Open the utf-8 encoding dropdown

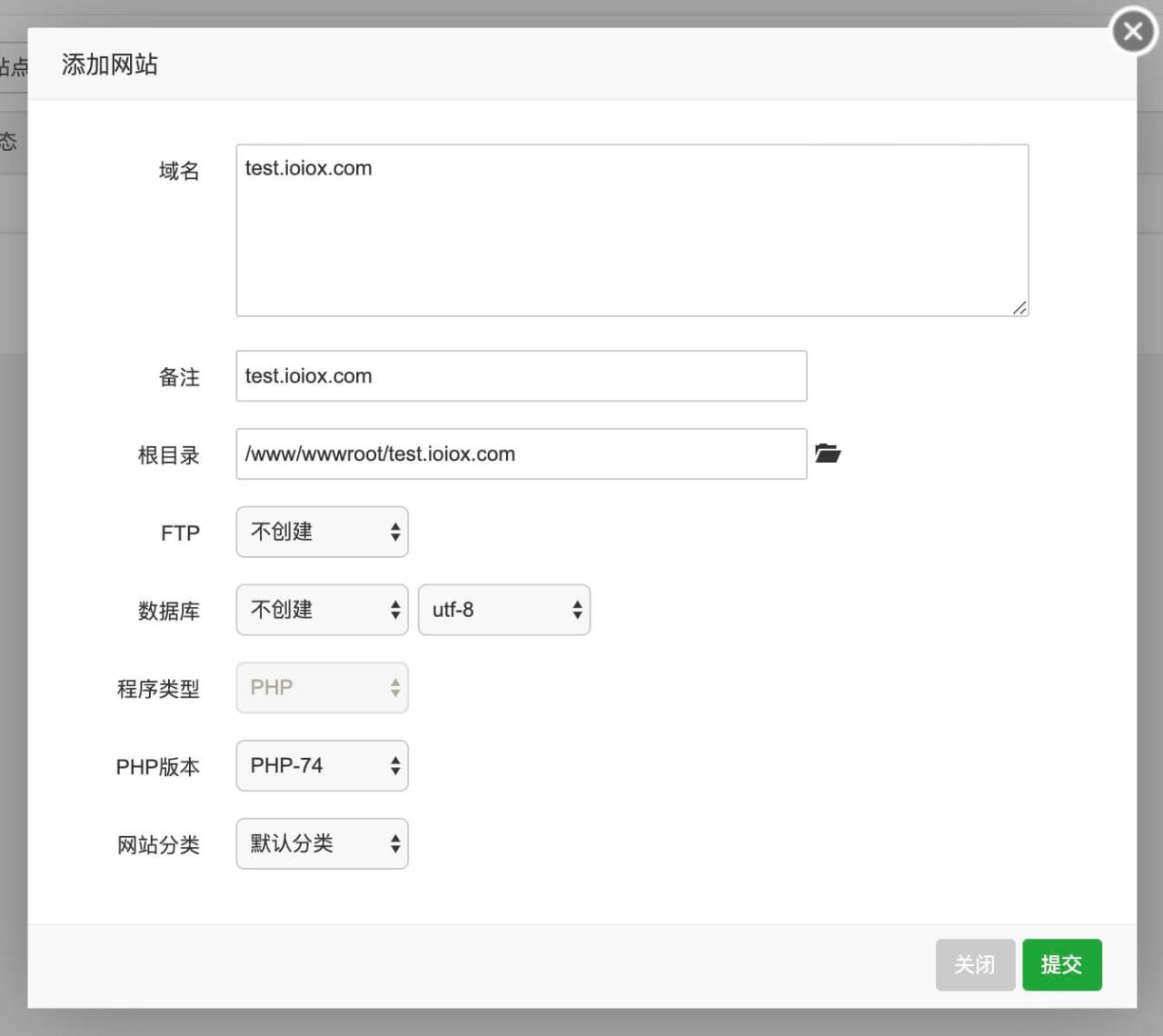pos(503,610)
